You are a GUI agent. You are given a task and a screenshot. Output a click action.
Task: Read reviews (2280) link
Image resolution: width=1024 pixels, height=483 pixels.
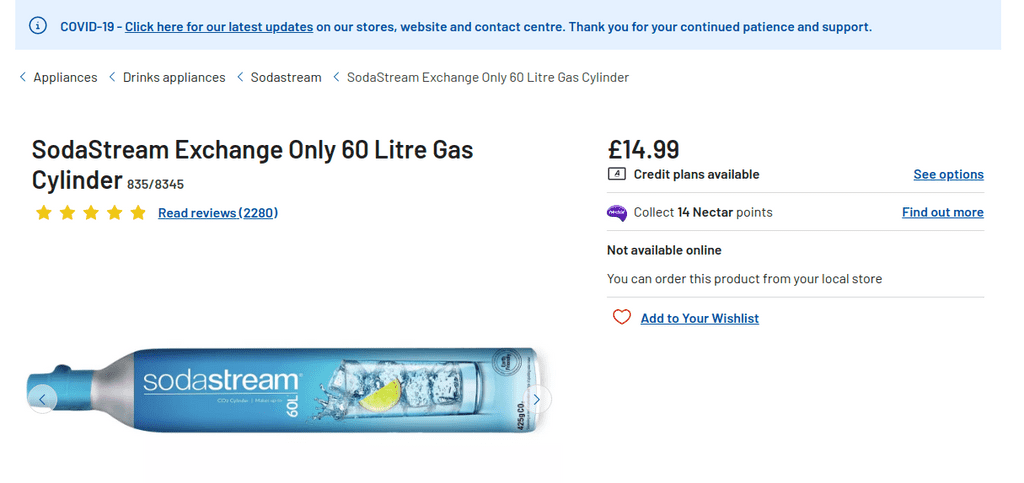click(218, 213)
